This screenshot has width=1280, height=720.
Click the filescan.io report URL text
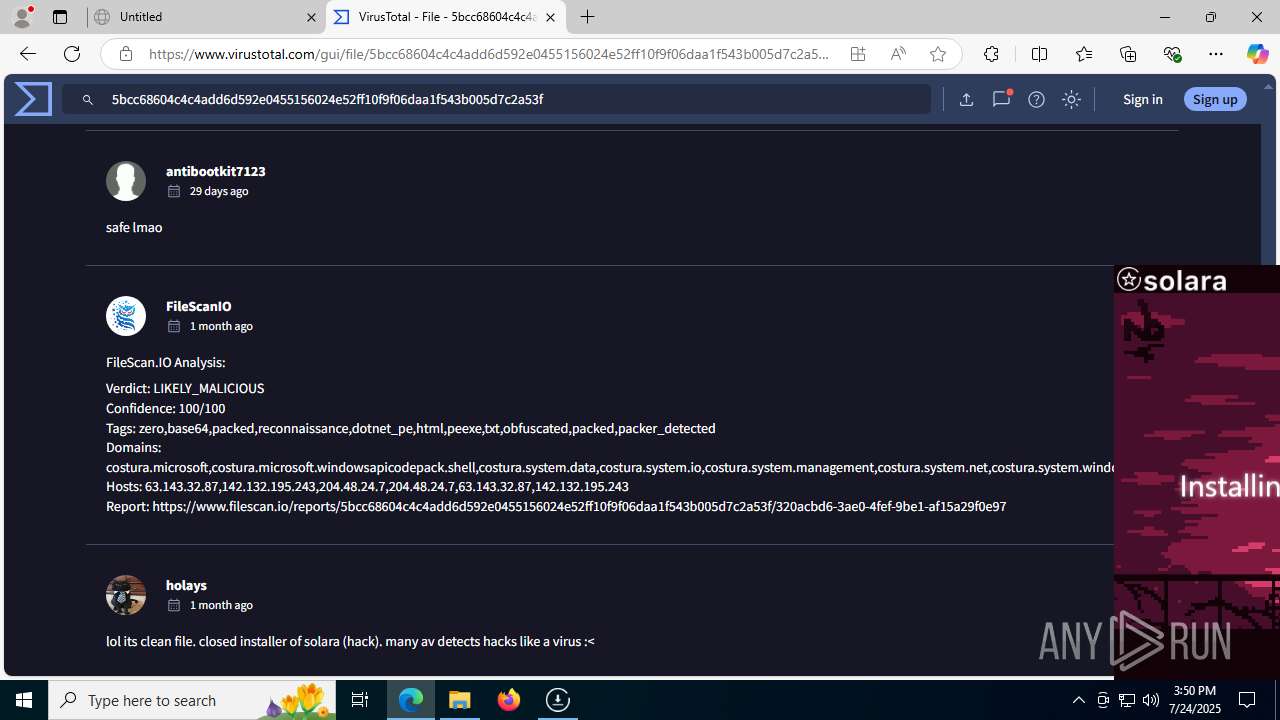click(x=579, y=506)
